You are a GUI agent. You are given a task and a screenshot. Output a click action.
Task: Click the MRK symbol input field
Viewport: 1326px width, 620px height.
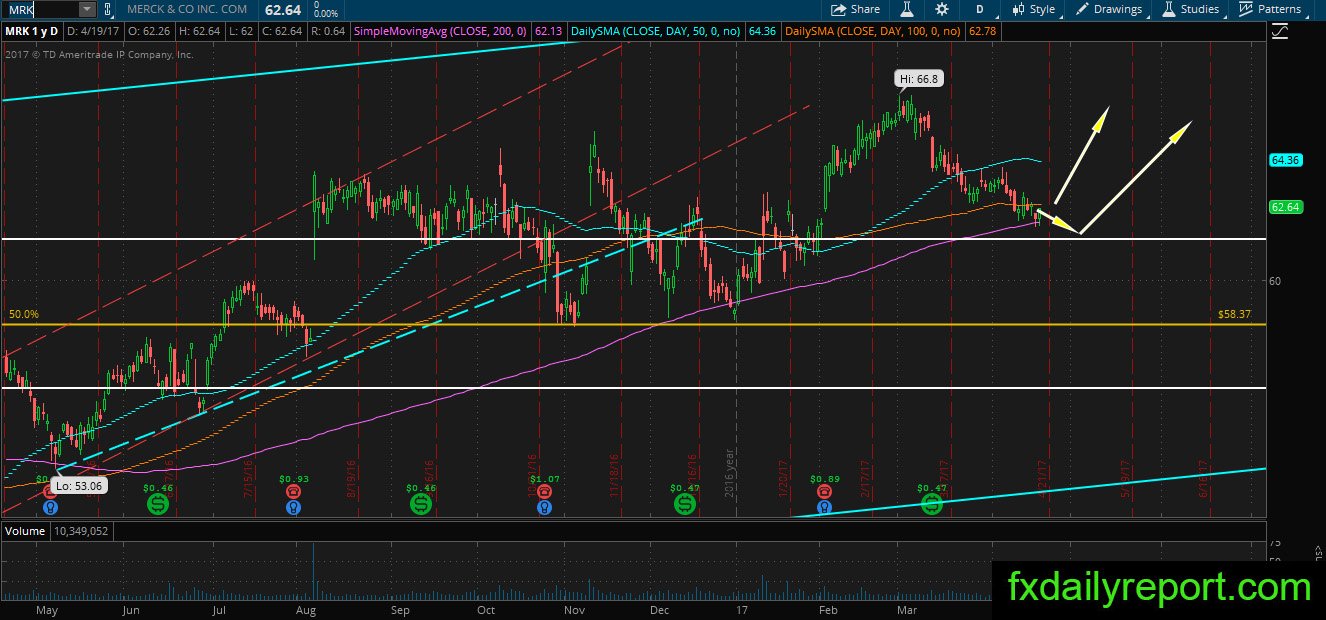[39, 9]
